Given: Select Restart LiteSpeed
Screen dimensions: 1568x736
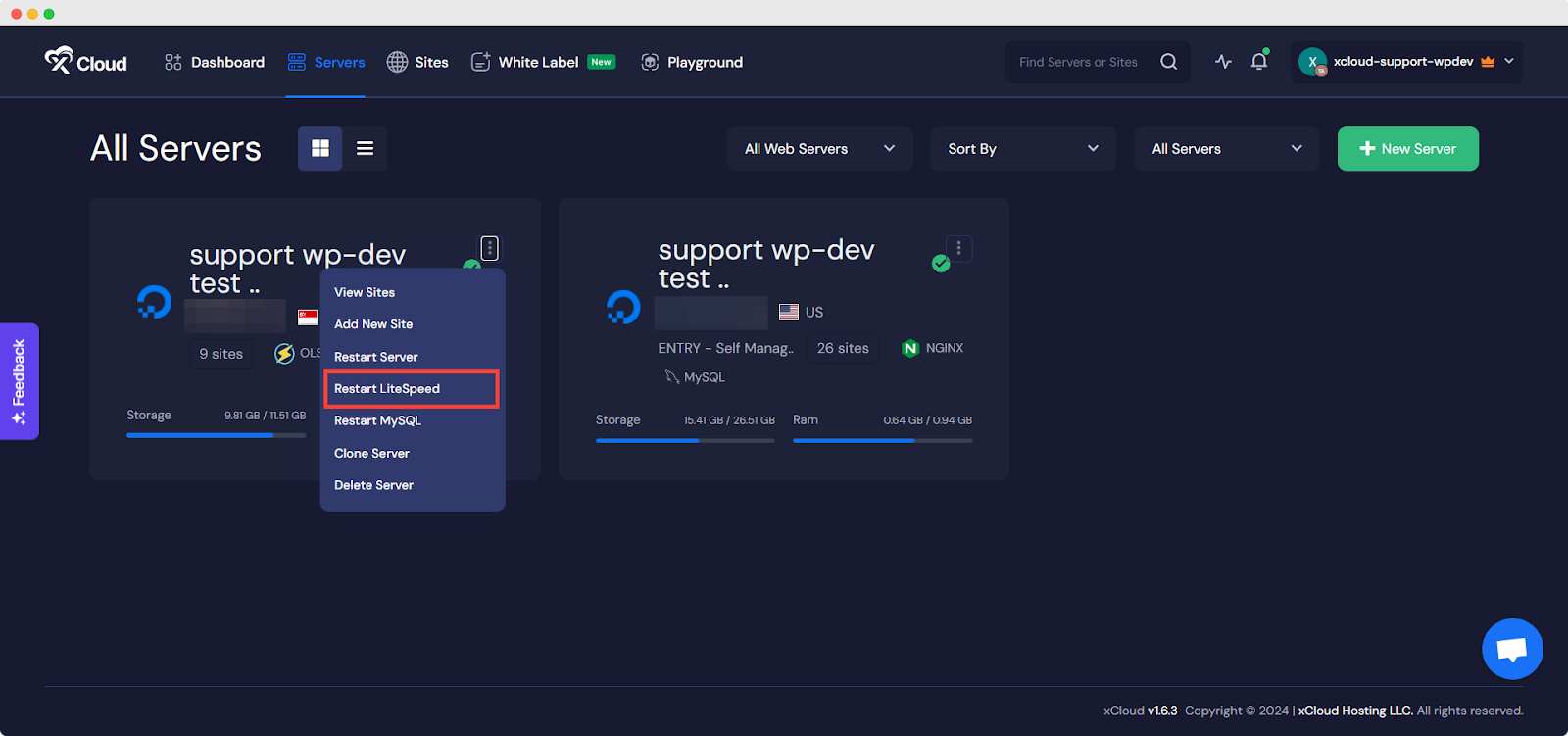Looking at the screenshot, I should coord(412,389).
